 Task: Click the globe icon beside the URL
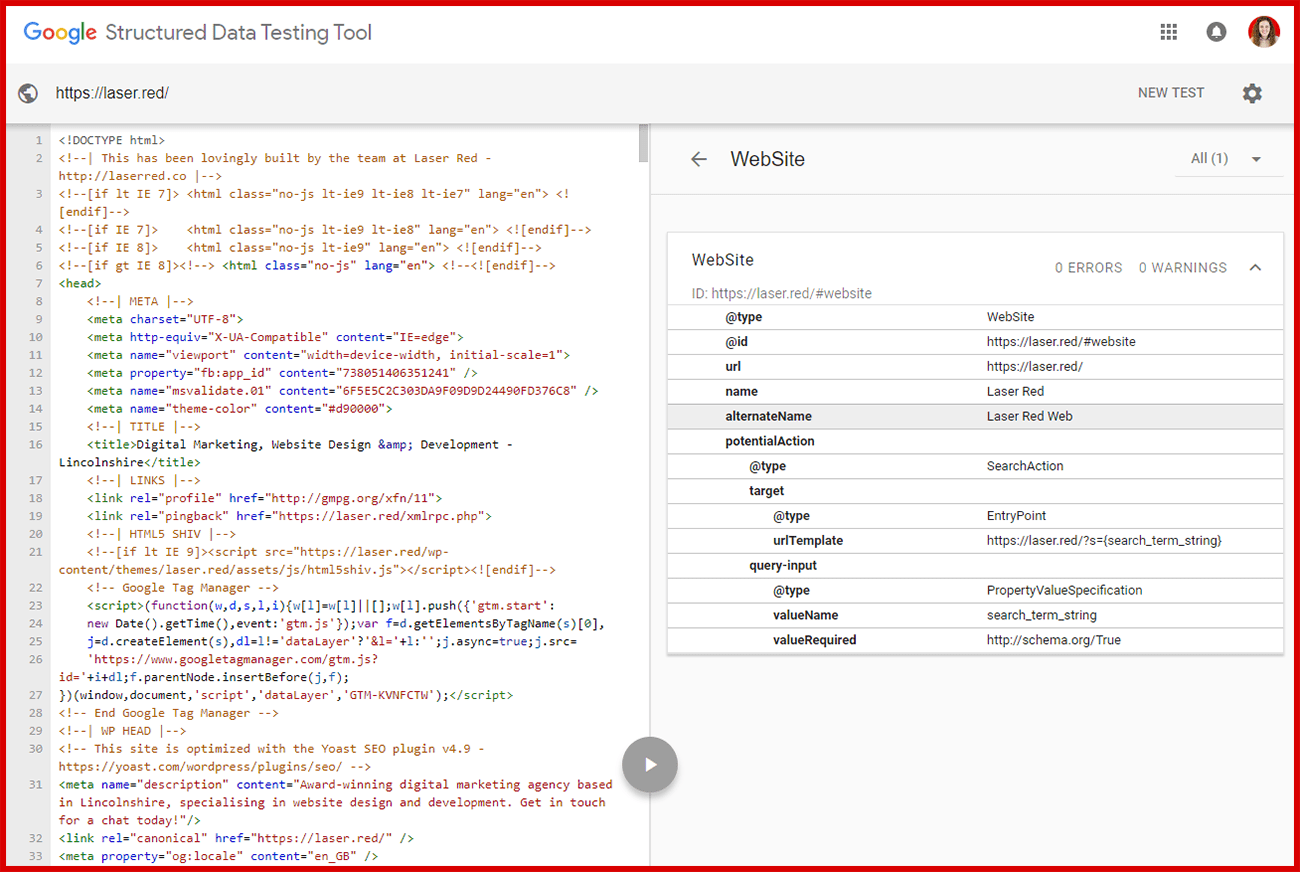(x=28, y=93)
